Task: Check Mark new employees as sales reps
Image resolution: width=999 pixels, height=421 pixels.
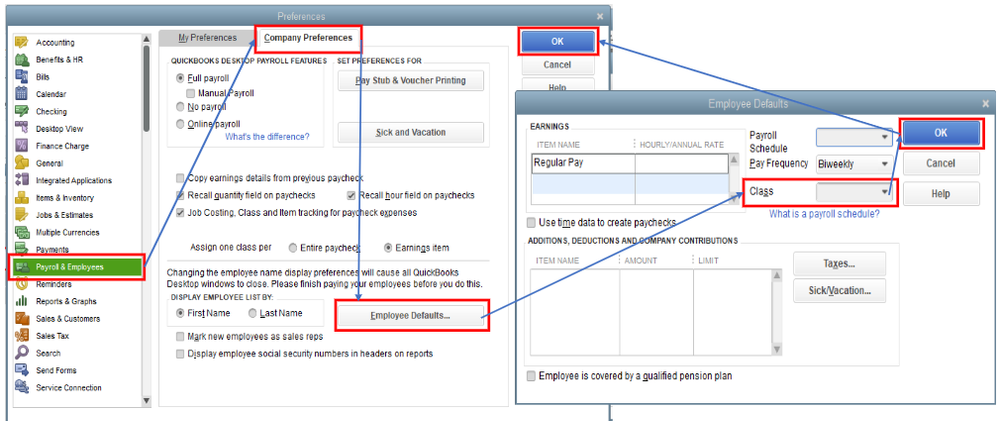Action: tap(180, 336)
